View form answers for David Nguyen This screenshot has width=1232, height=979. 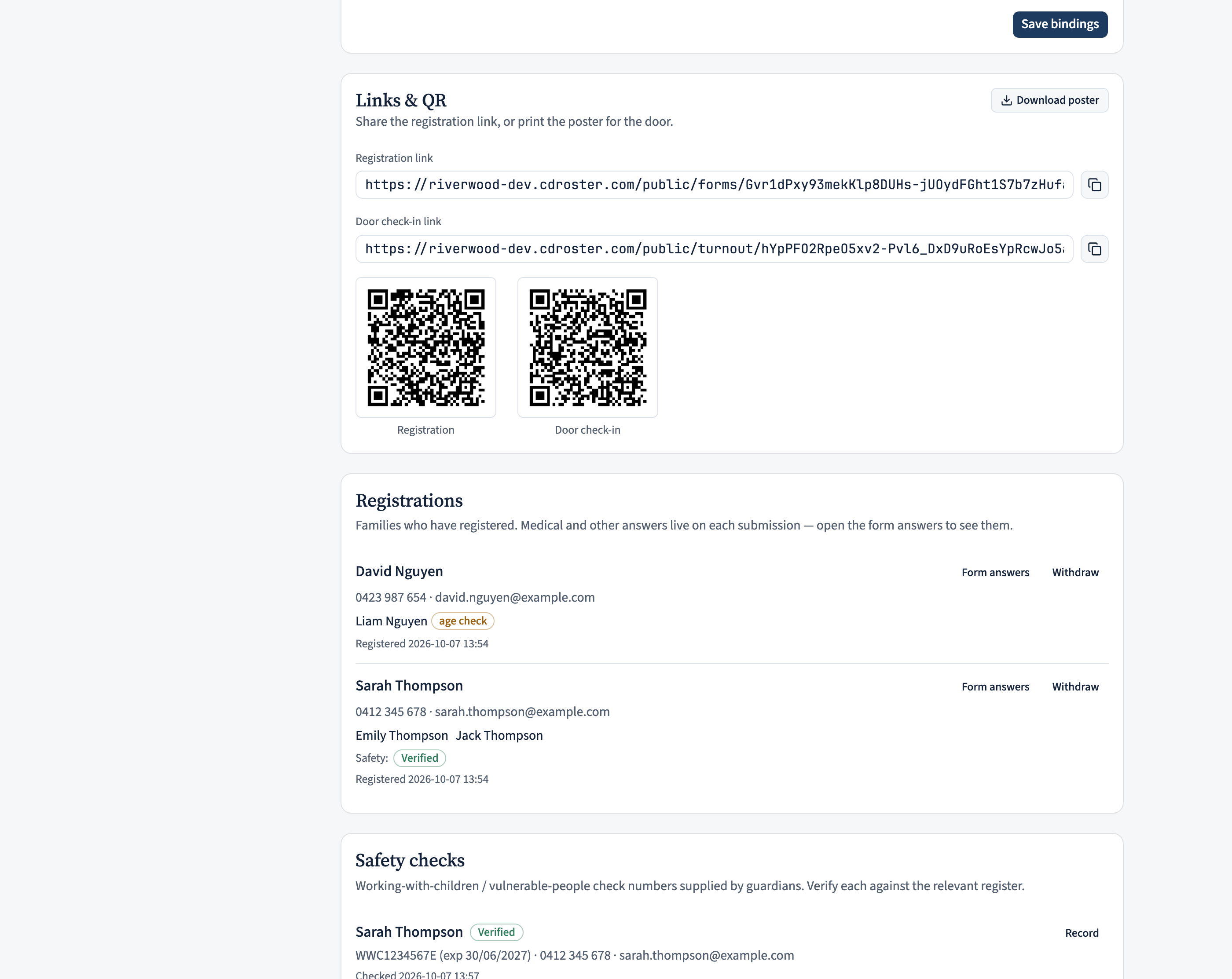point(995,572)
